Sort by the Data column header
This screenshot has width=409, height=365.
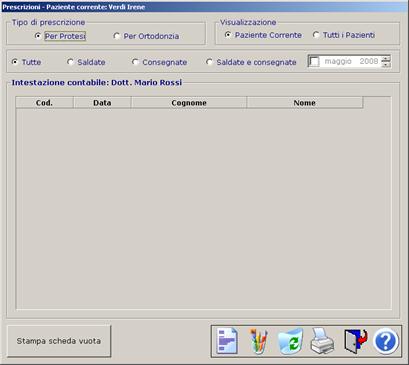[102, 103]
